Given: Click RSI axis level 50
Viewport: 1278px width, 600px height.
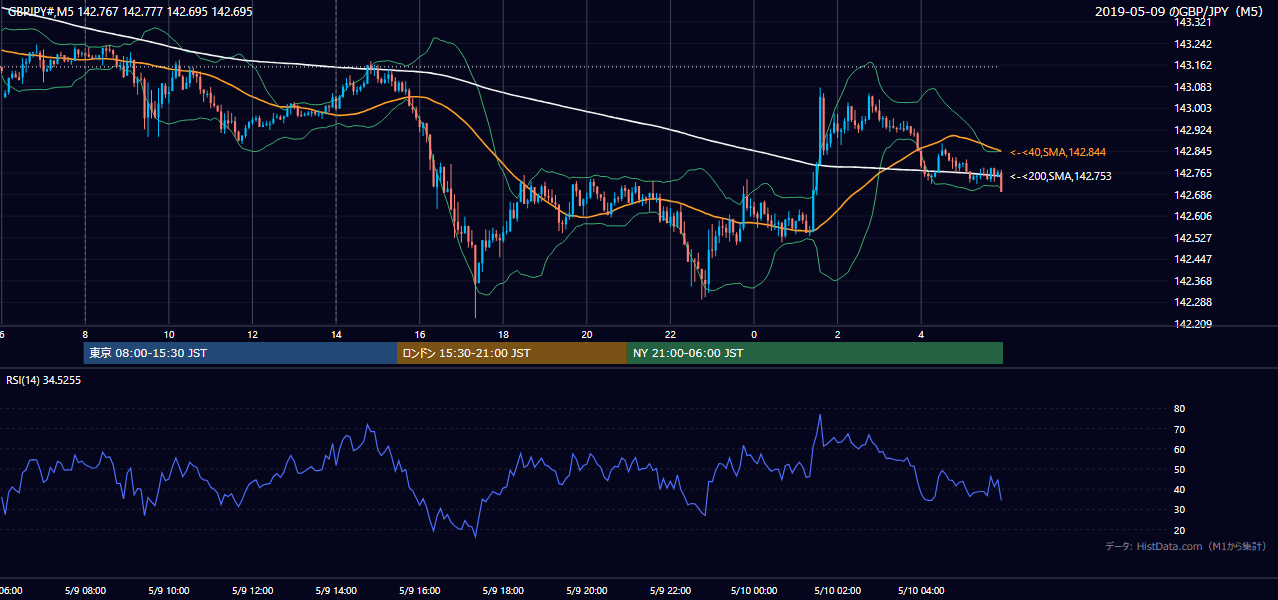Looking at the screenshot, I should pyautogui.click(x=1179, y=469).
